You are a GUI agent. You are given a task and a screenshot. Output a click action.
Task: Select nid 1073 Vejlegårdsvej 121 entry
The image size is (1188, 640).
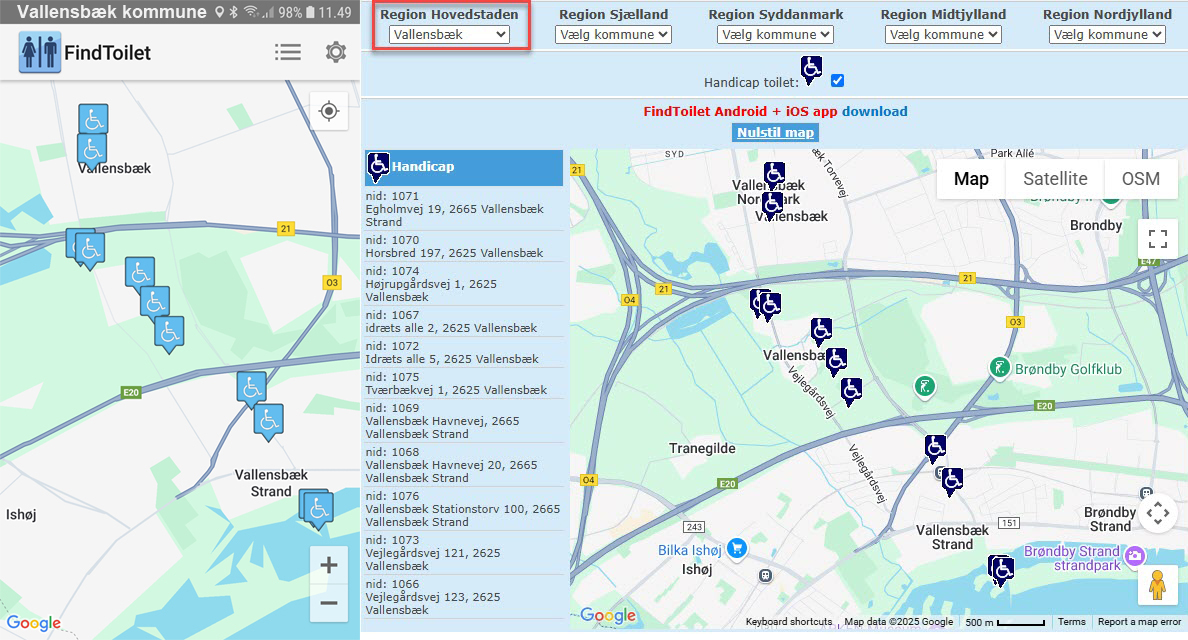point(464,553)
